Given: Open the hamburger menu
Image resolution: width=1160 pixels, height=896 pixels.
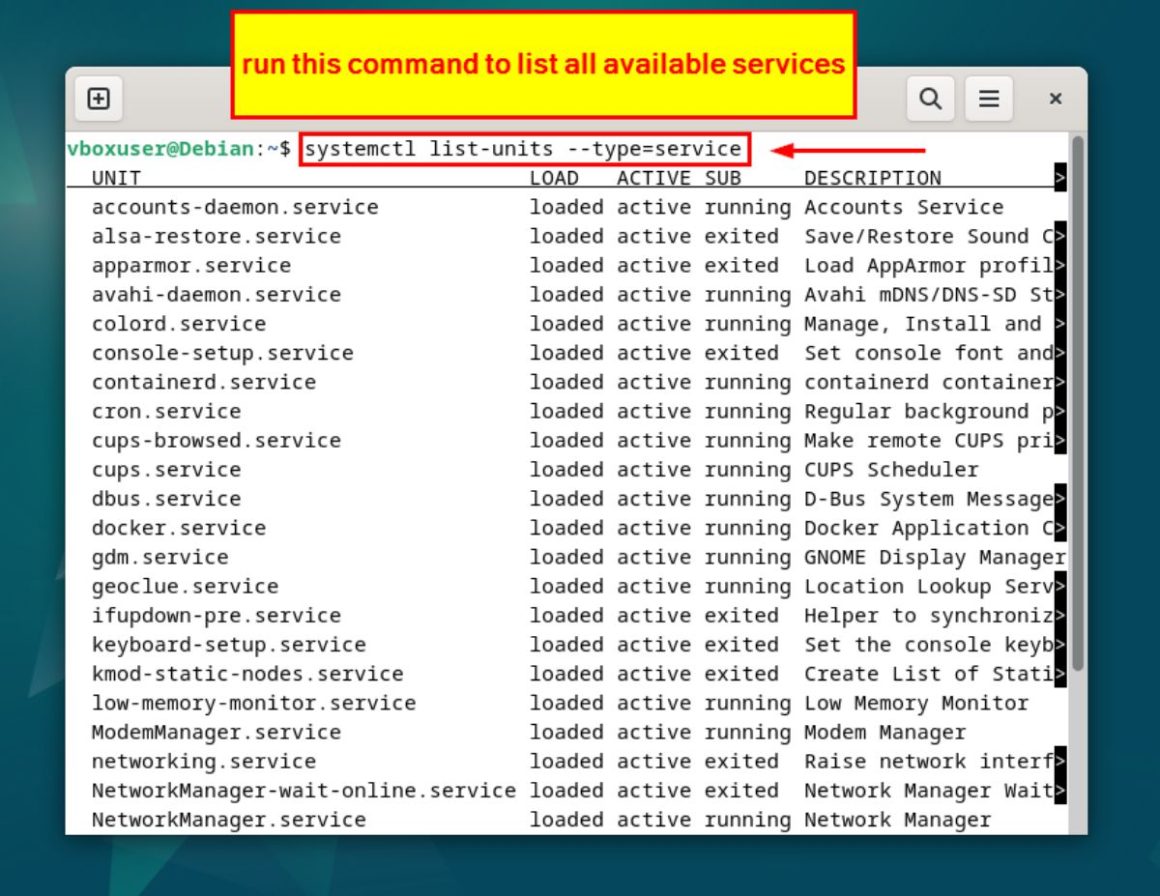Looking at the screenshot, I should (988, 98).
